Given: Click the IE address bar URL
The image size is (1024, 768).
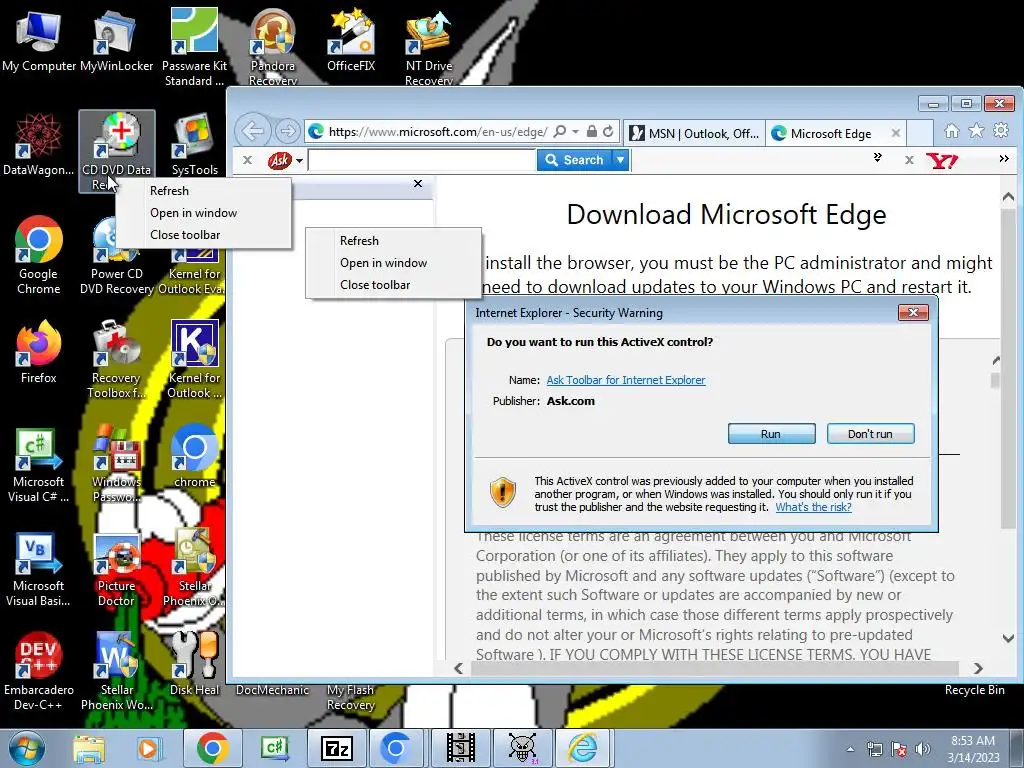Looking at the screenshot, I should point(438,131).
